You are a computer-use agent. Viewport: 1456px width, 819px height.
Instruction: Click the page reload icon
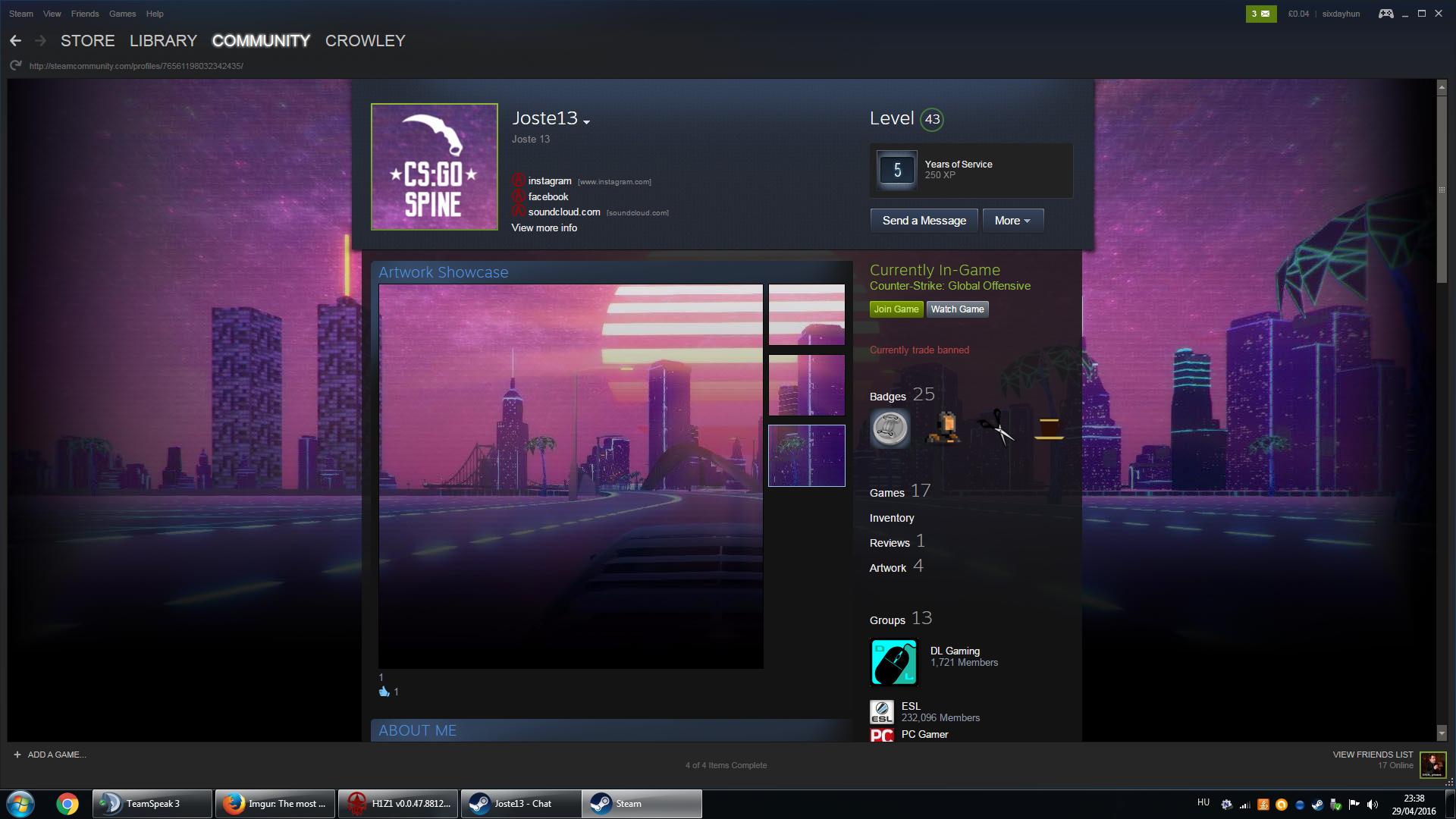15,66
